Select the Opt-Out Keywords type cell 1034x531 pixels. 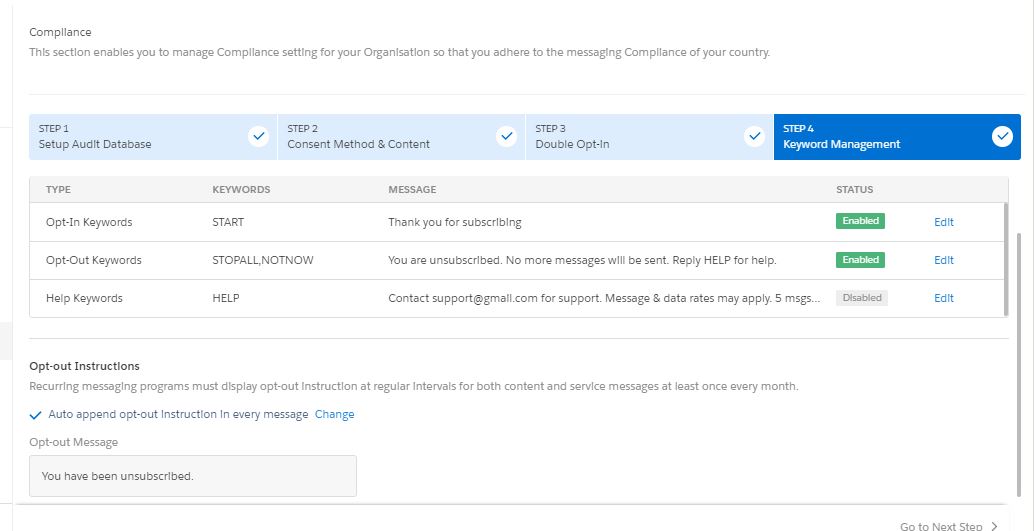click(x=94, y=260)
